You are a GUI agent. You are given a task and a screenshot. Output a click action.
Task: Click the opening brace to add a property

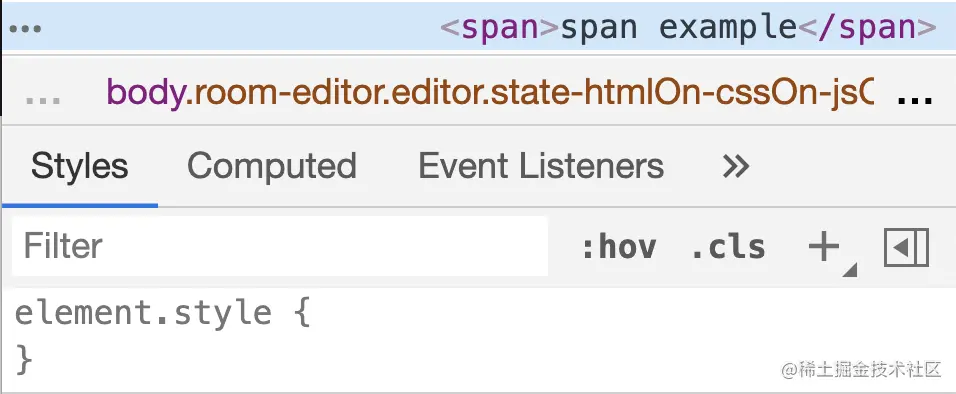(302, 313)
